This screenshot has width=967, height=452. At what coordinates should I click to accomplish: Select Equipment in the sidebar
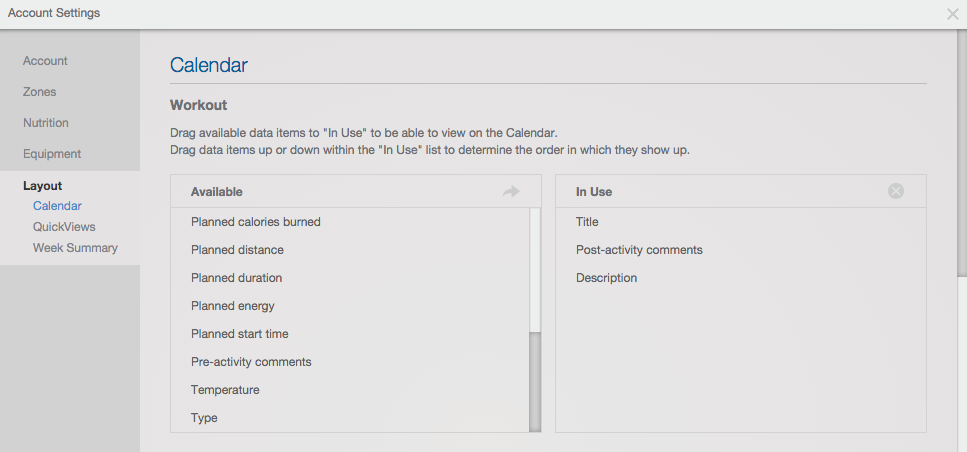click(52, 154)
